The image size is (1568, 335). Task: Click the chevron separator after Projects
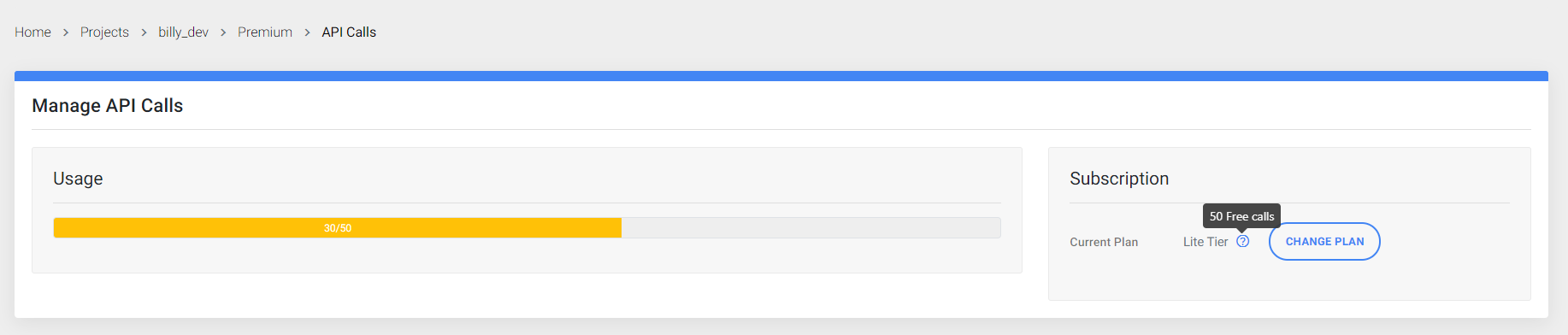click(144, 32)
